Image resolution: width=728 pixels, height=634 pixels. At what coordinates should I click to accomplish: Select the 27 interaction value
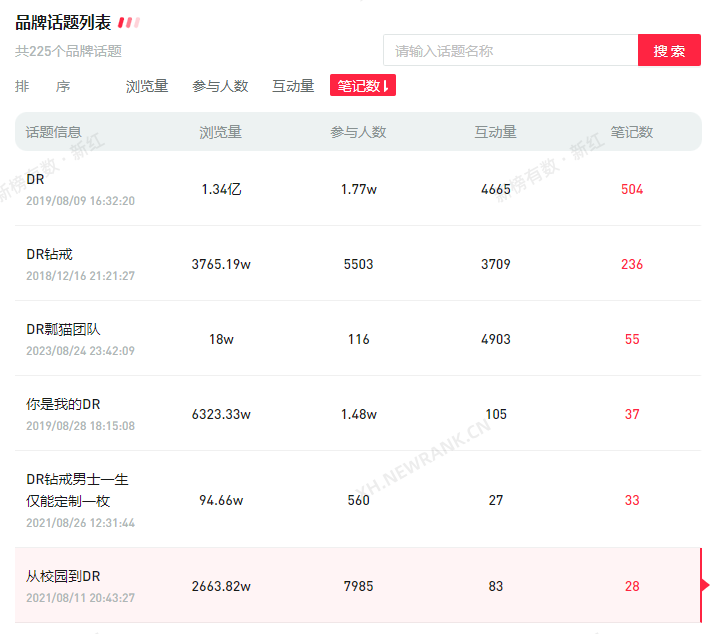[496, 500]
